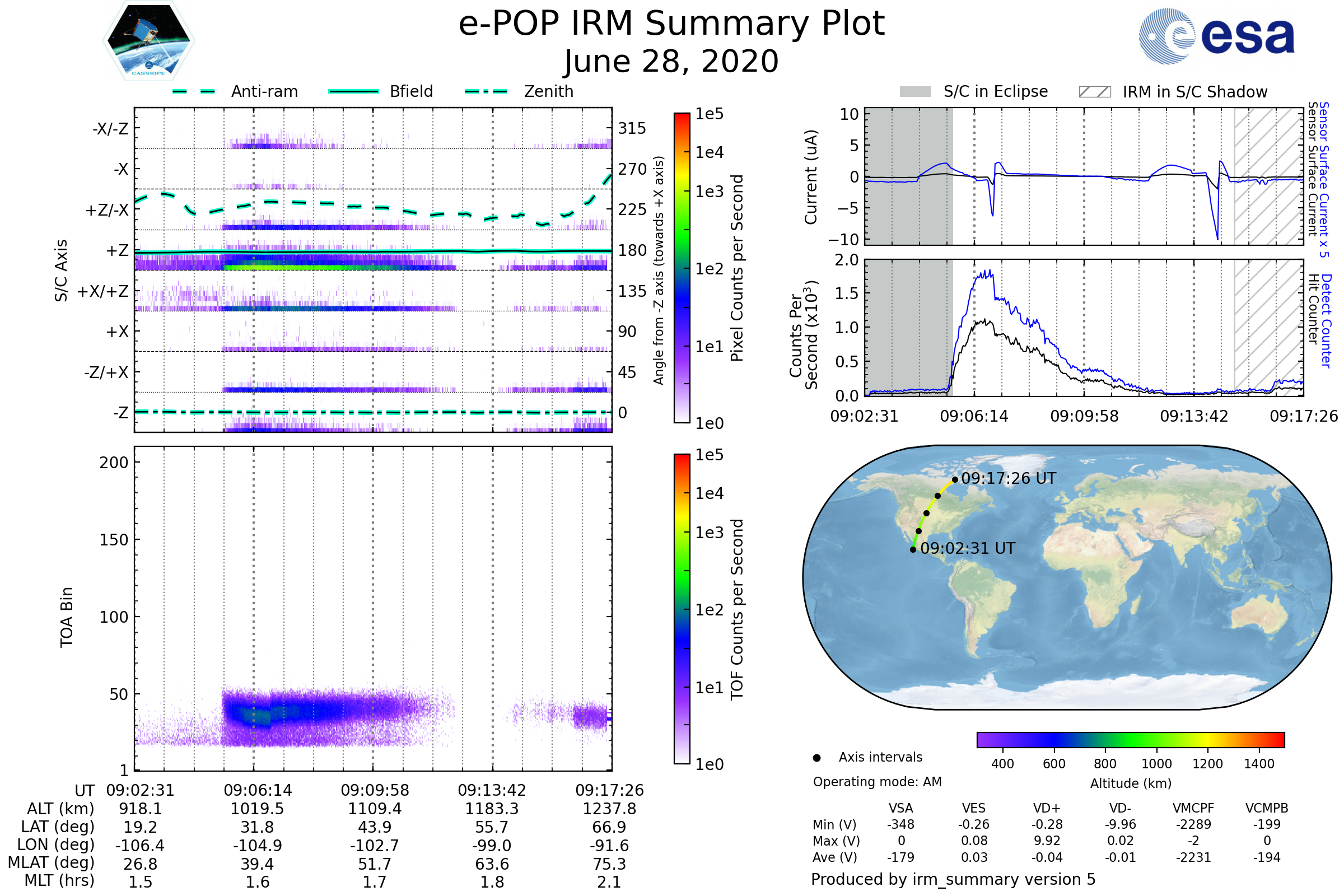This screenshot has height=896, width=1344.
Task: Click the 09:17:26 UT endpoint on the map
Action: click(x=955, y=479)
